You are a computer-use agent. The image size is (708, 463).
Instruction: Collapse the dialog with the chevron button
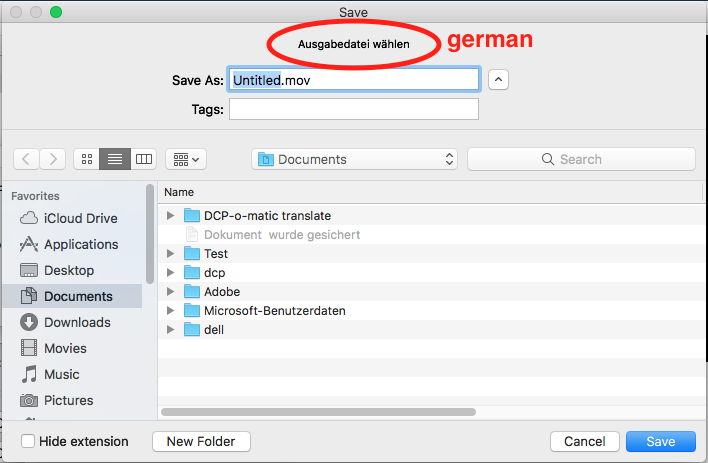point(498,80)
